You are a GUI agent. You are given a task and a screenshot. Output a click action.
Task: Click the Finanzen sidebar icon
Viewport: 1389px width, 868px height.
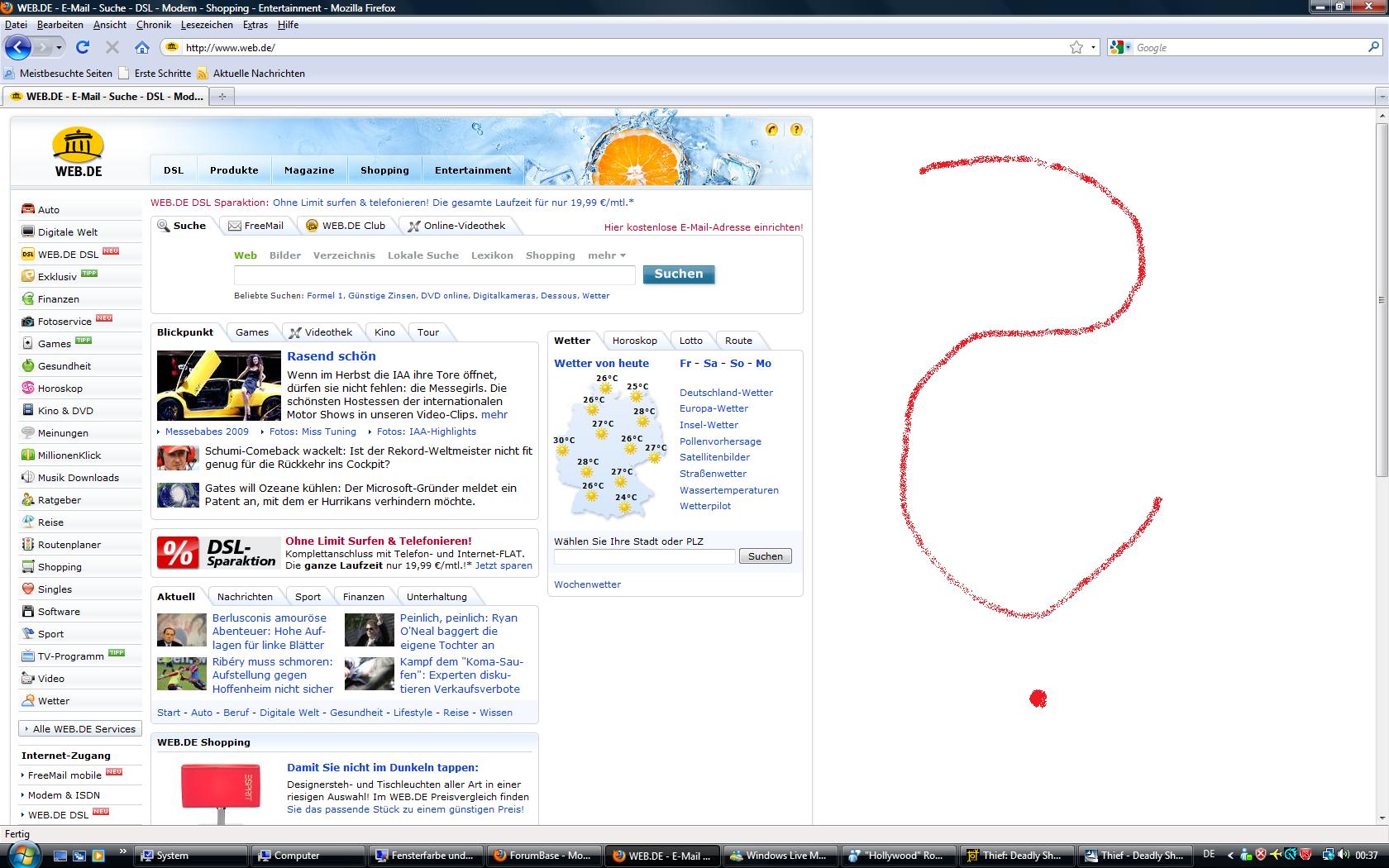[x=28, y=298]
